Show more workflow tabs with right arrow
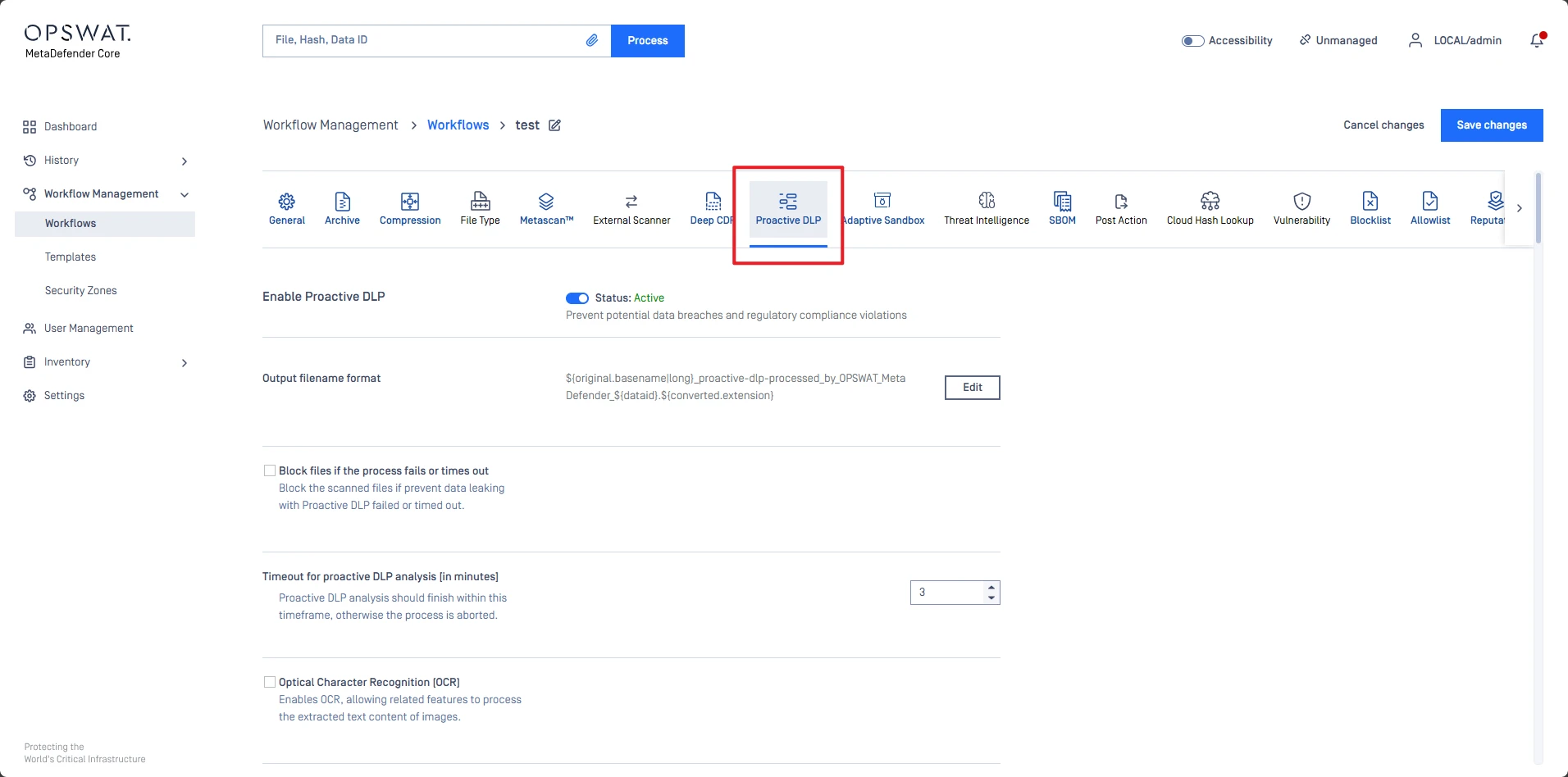 point(1520,208)
